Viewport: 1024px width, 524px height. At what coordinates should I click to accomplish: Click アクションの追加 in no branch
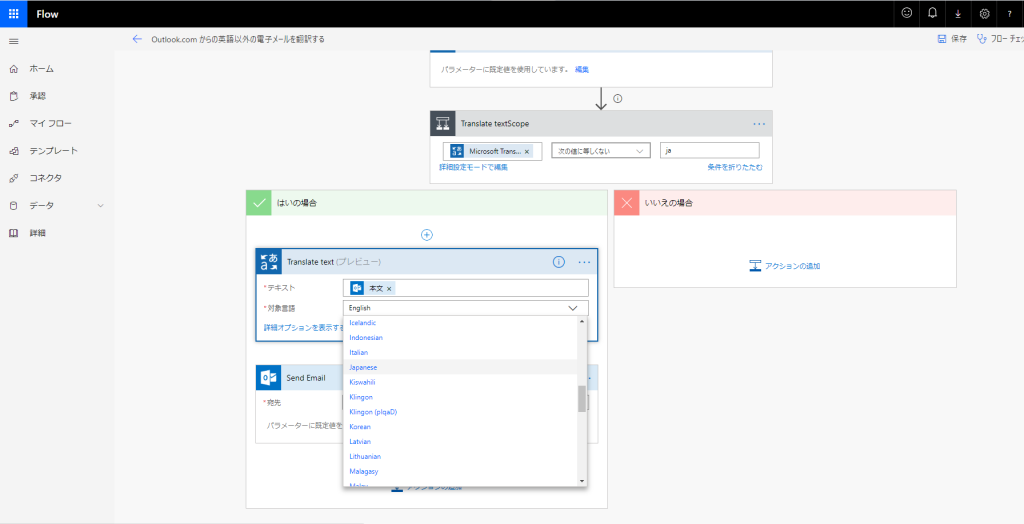point(785,266)
